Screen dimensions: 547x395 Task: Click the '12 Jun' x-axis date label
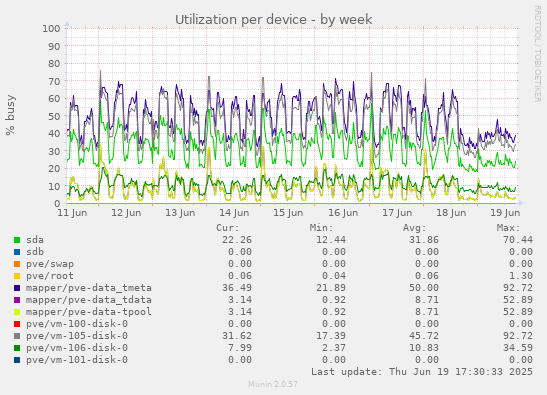point(126,213)
